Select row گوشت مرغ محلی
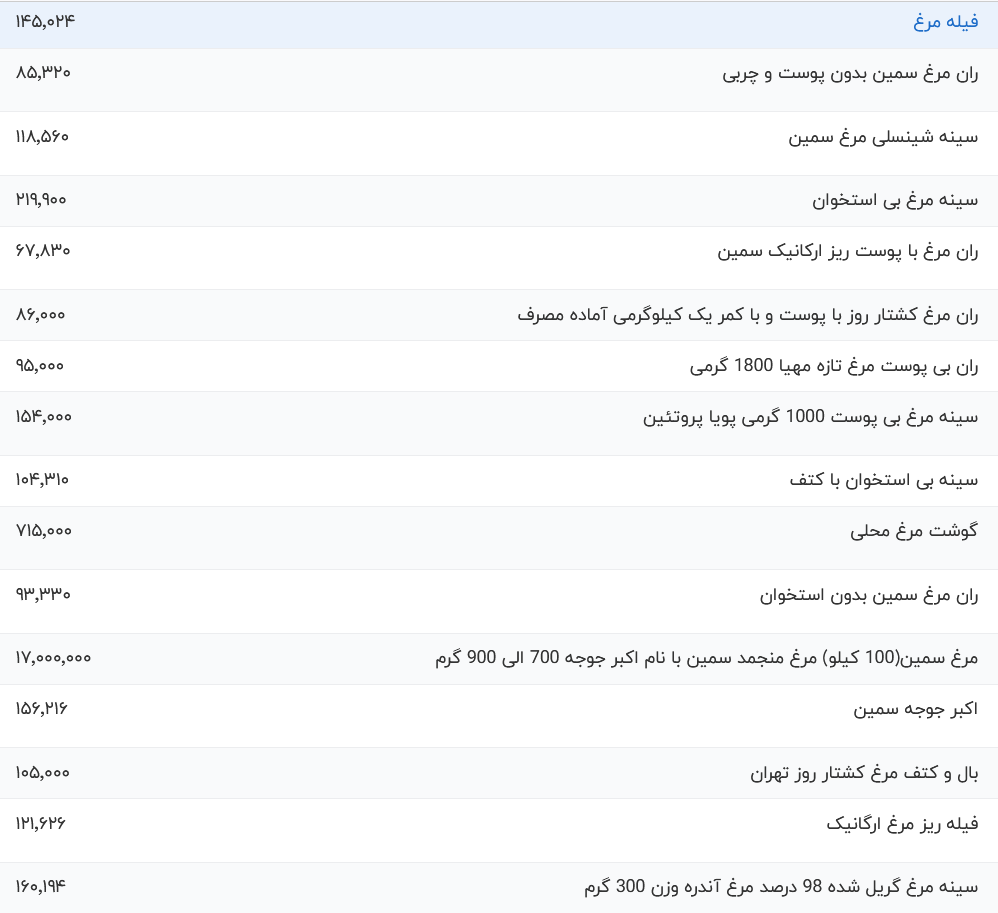The height and width of the screenshot is (913, 998). 499,538
